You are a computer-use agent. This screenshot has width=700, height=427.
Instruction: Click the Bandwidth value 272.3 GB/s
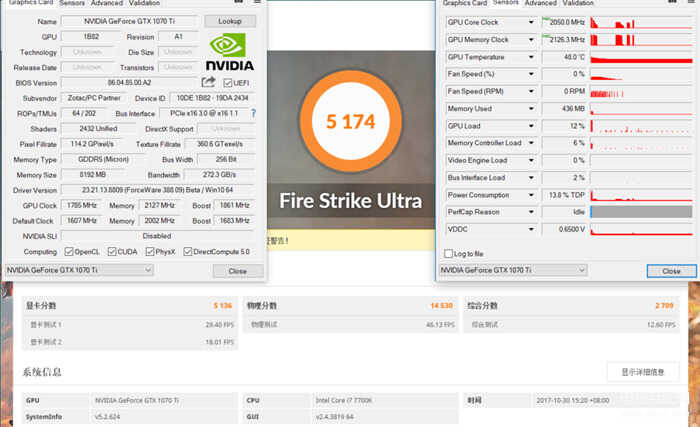pos(219,174)
